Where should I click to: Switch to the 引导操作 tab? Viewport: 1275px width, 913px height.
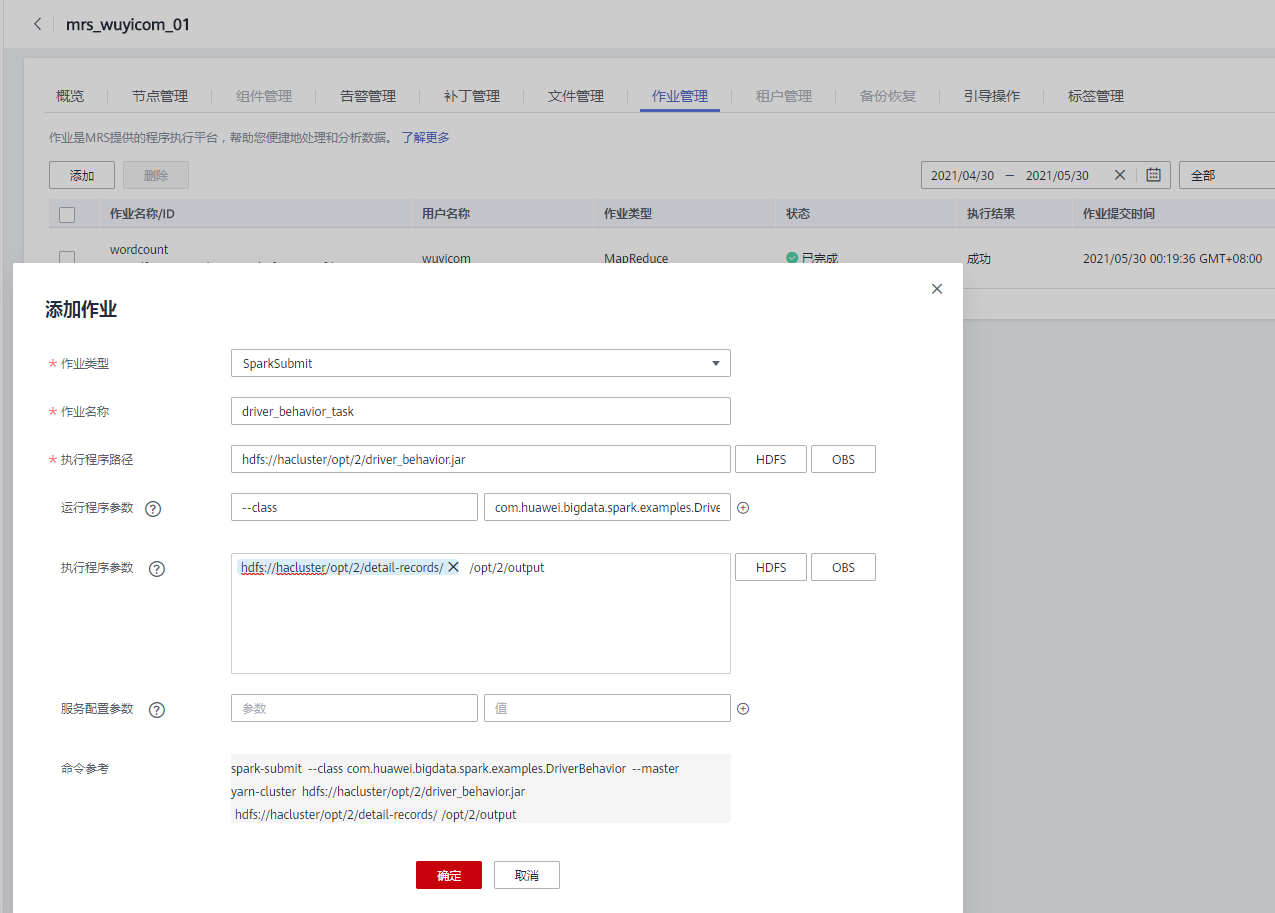(x=992, y=96)
